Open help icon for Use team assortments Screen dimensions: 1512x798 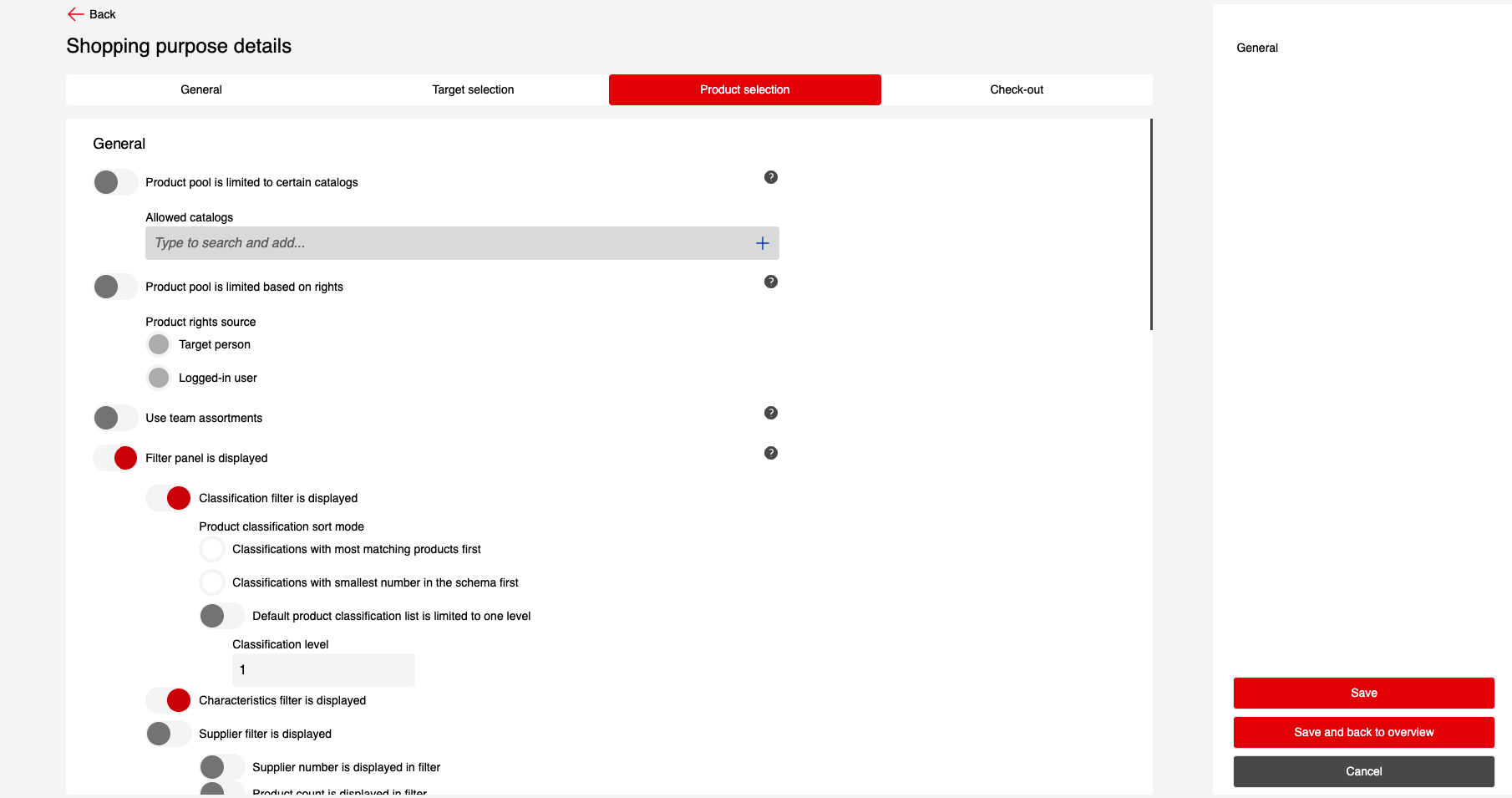point(770,413)
